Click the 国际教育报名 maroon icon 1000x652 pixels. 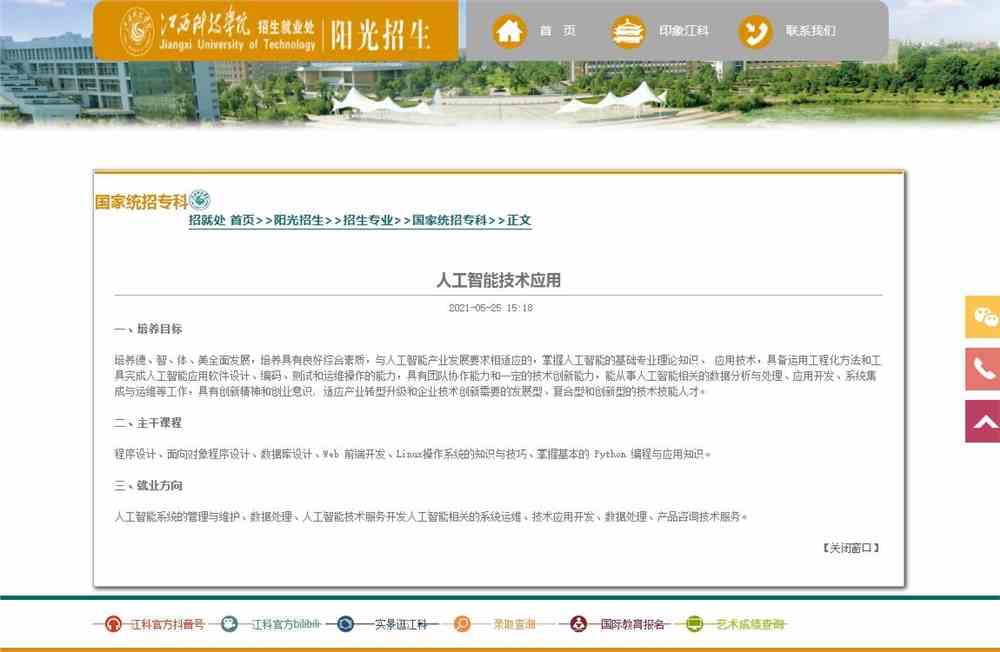(578, 624)
